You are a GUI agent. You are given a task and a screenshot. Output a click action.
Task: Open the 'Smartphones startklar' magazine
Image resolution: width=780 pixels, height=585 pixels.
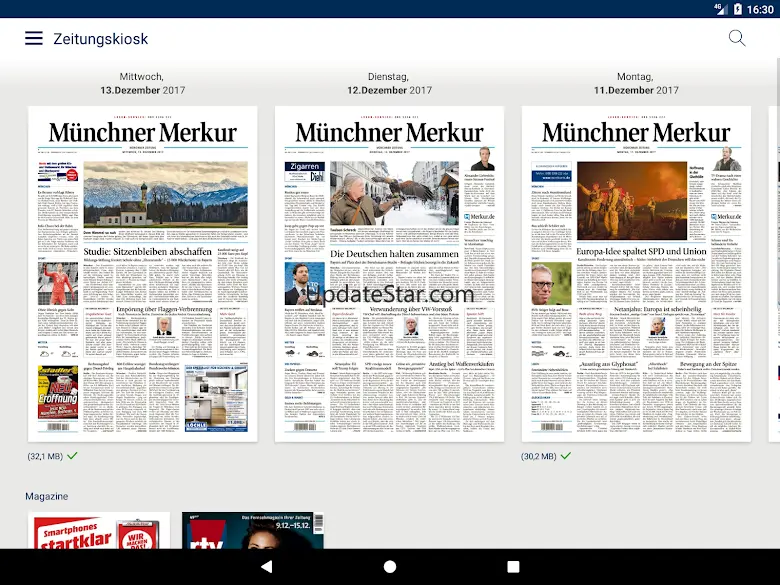99,530
